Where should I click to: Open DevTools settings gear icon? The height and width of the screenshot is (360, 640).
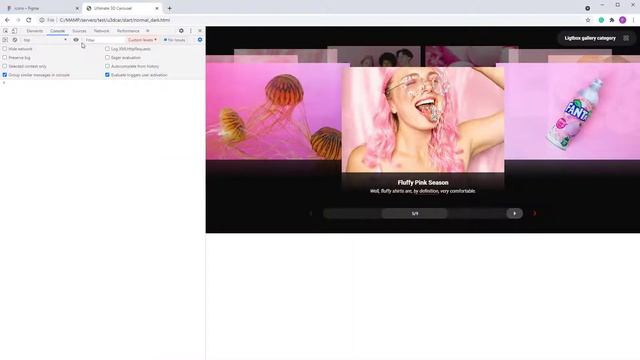tap(181, 31)
